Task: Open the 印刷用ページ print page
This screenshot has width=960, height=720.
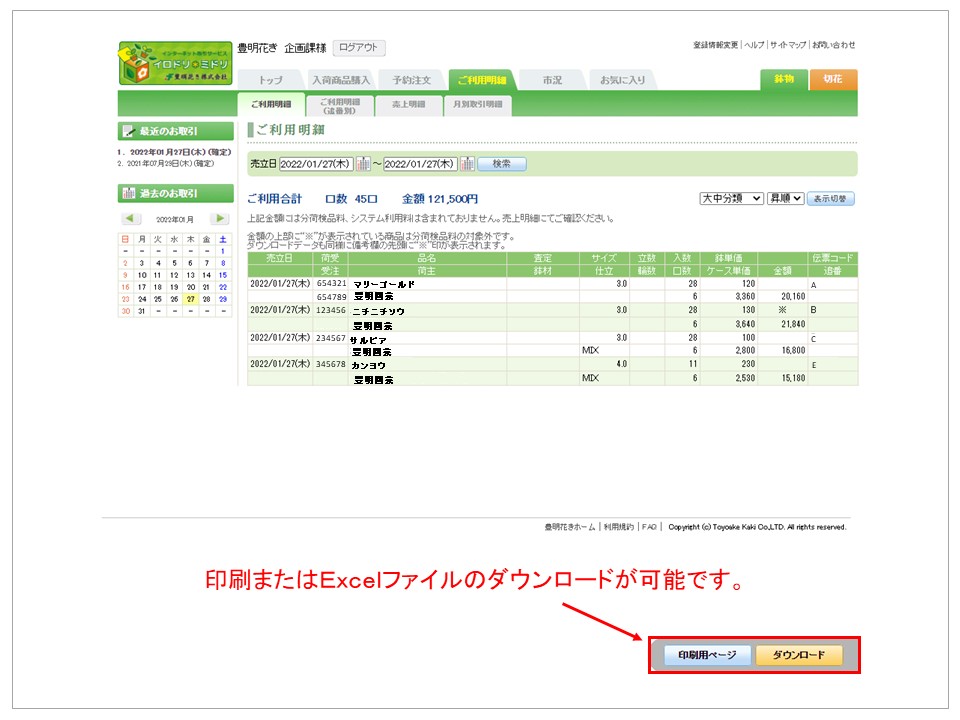Action: (x=707, y=655)
